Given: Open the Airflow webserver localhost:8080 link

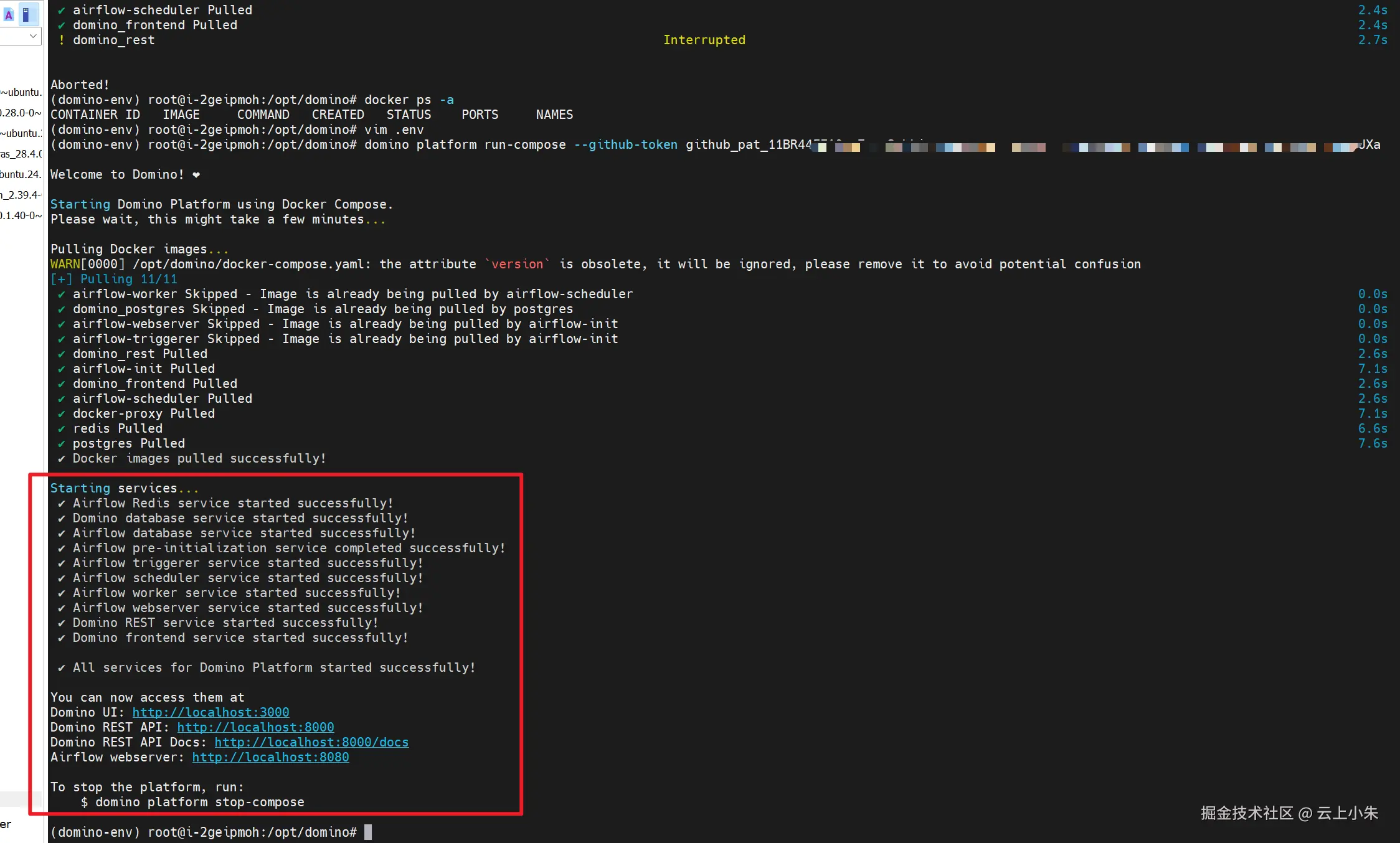Looking at the screenshot, I should click(x=270, y=757).
